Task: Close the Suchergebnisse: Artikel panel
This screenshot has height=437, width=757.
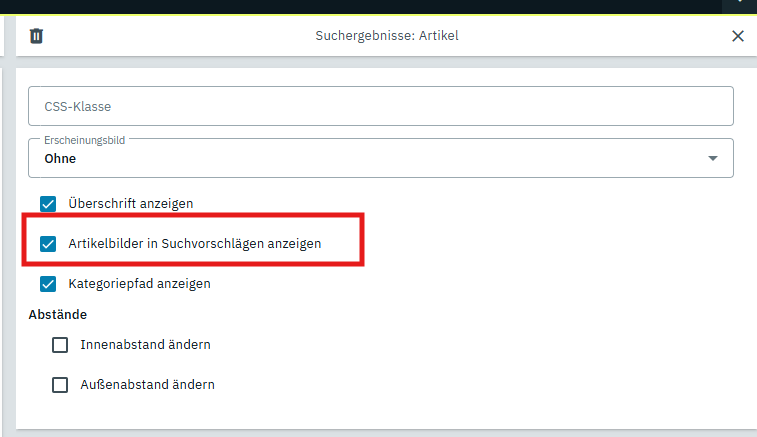Action: point(738,36)
